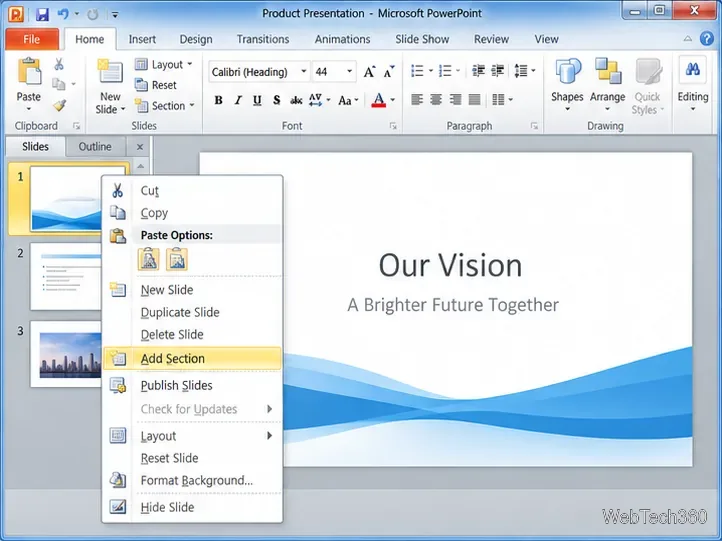Open the Arrange menu
This screenshot has height=541, width=722.
click(607, 84)
